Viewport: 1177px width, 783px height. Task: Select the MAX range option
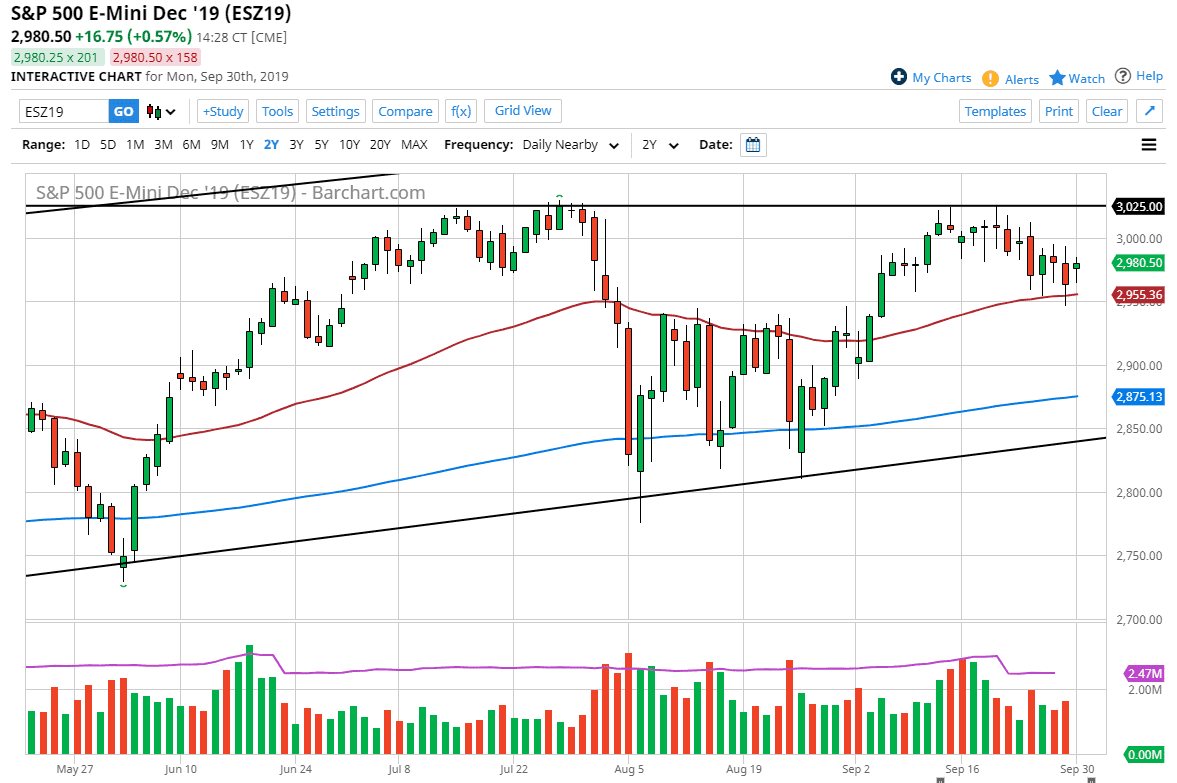click(x=414, y=145)
